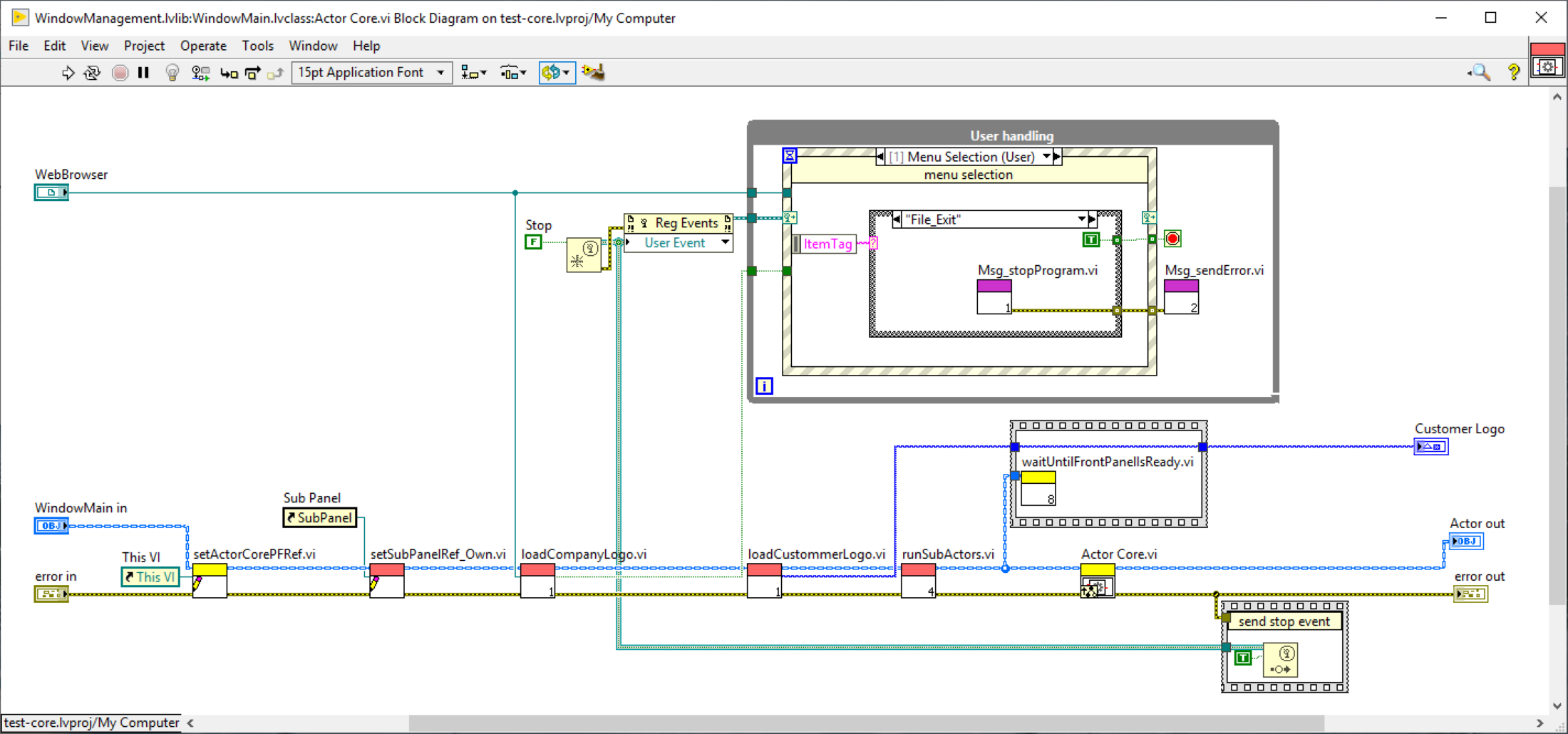Click waitUntilFrontPanelIsReady.vi subVI
Screen dimensions: 1568x734
[x=1038, y=489]
